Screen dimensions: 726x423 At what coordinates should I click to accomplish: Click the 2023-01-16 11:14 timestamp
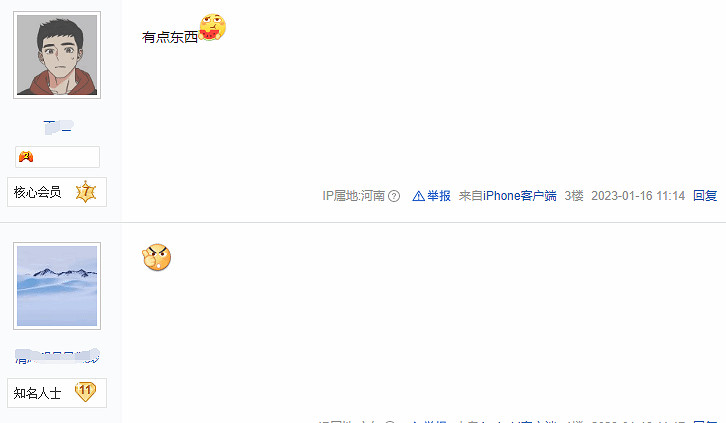pos(638,196)
